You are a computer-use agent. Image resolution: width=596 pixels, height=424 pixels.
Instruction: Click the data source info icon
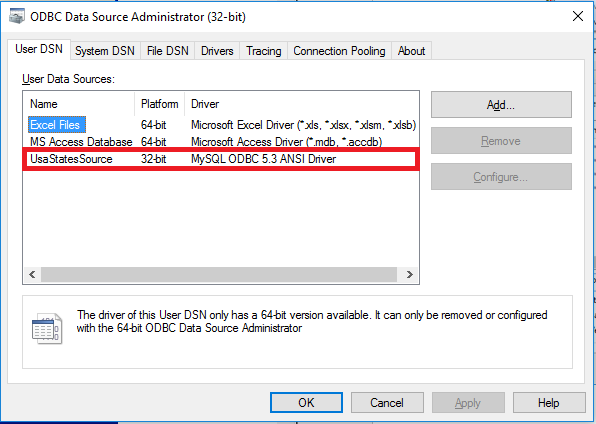tap(47, 329)
